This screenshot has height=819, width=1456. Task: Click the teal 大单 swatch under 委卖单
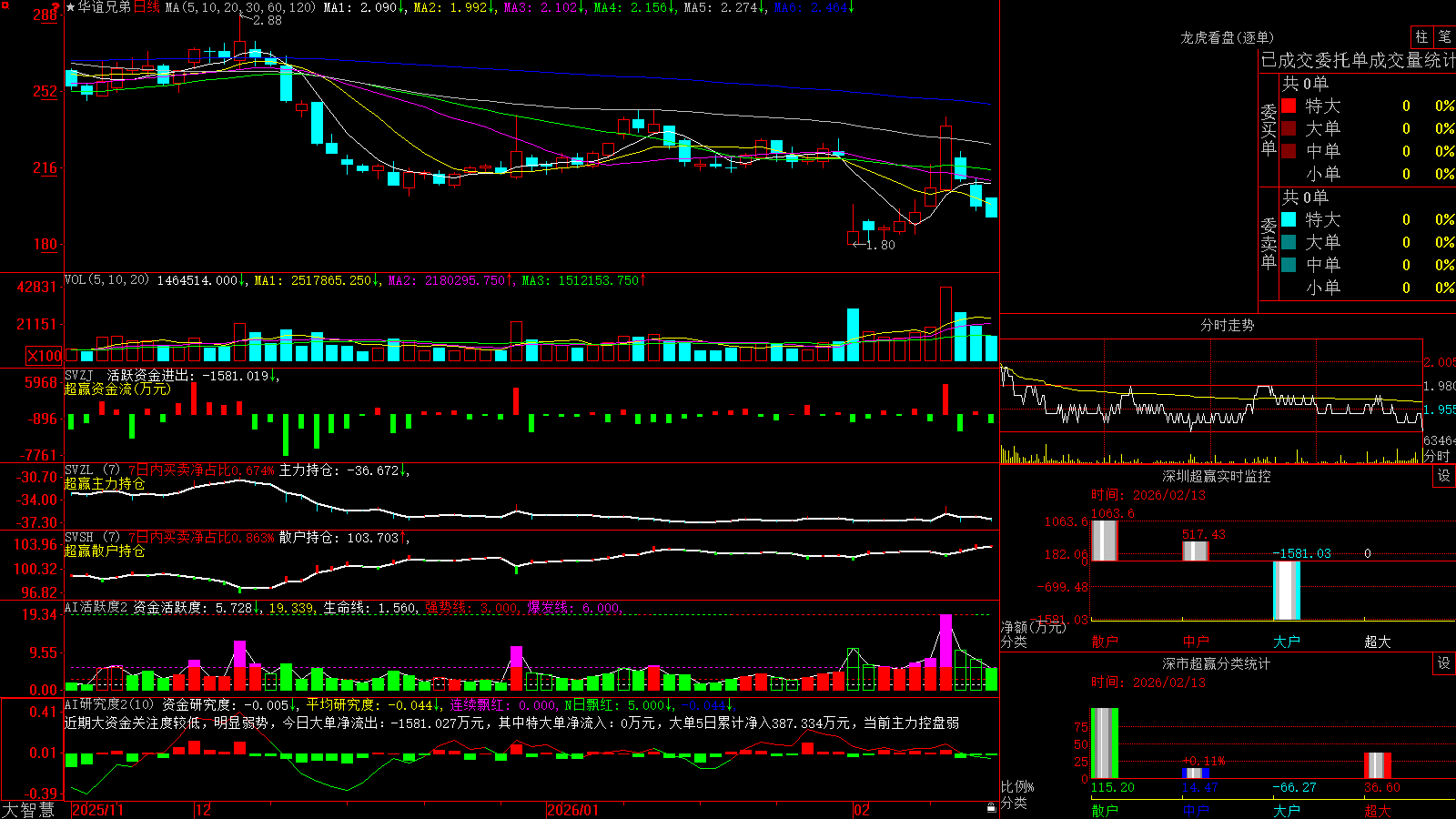[x=1289, y=242]
